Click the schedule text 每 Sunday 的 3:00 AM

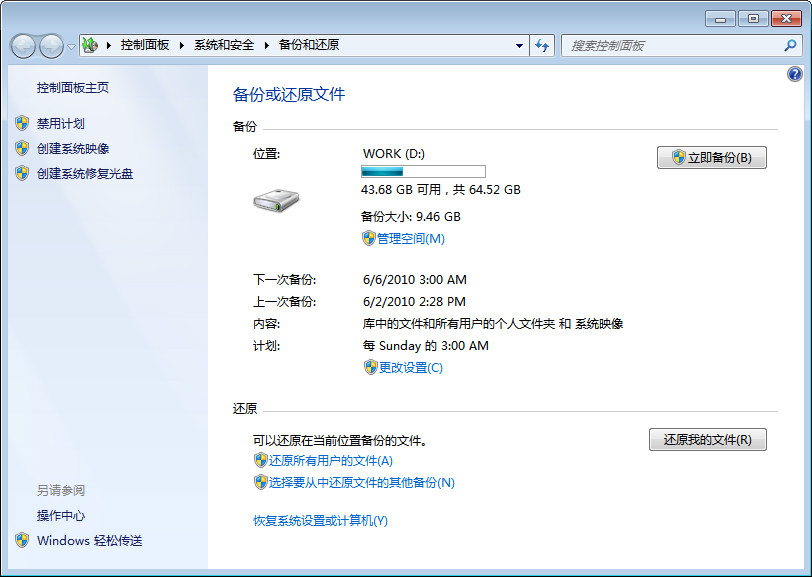pyautogui.click(x=425, y=345)
